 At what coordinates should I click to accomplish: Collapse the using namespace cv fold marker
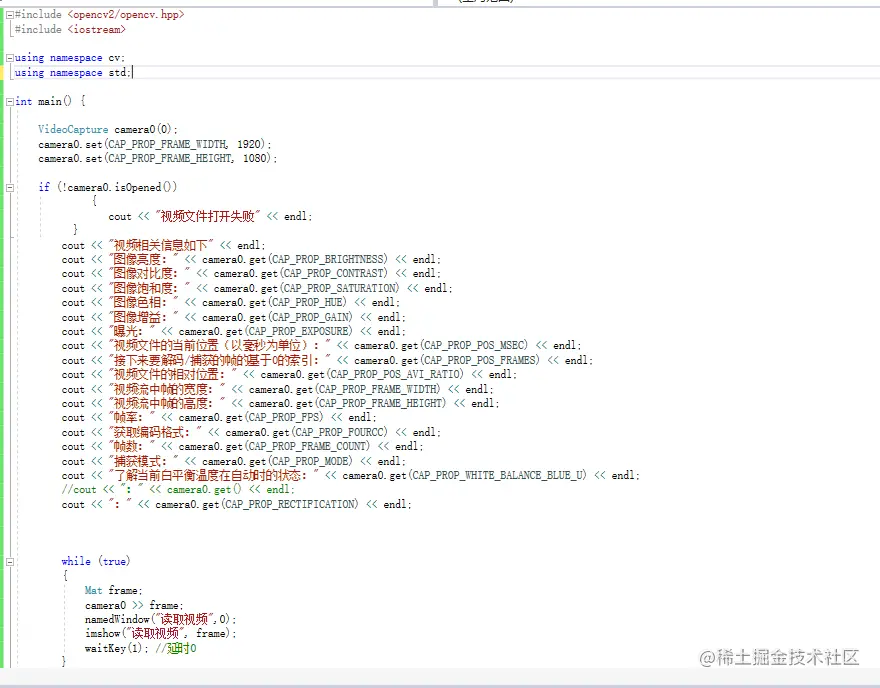point(10,58)
